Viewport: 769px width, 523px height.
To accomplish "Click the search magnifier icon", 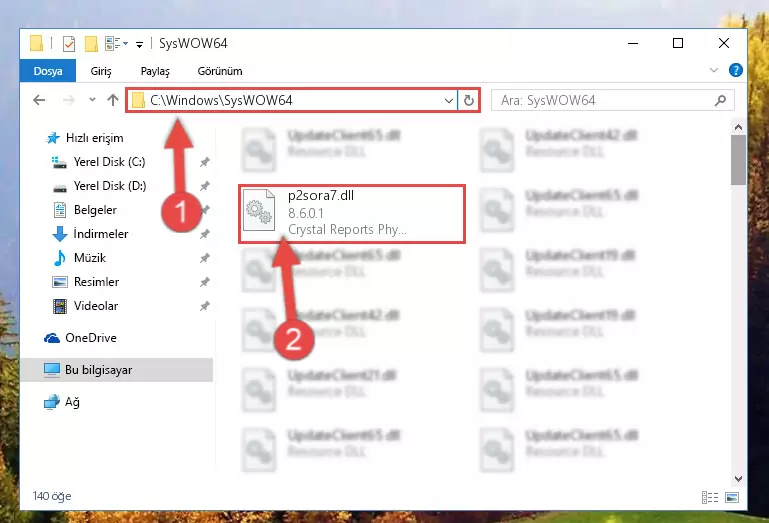I will [720, 101].
